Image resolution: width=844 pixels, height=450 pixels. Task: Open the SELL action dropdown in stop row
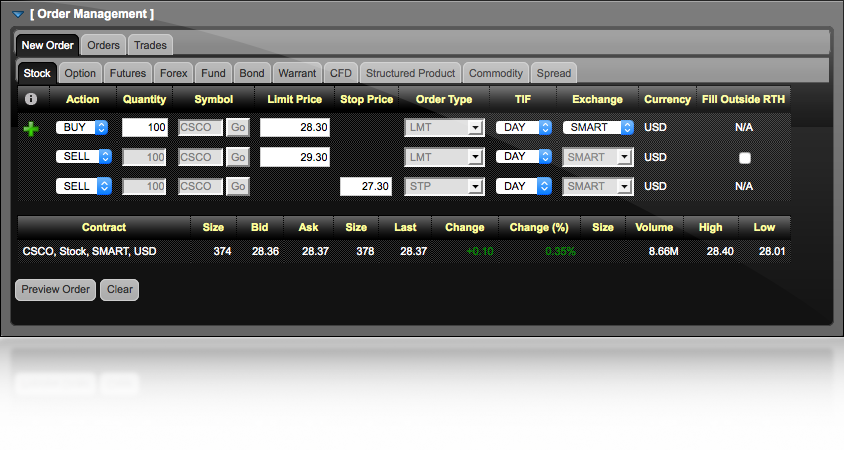coord(83,186)
